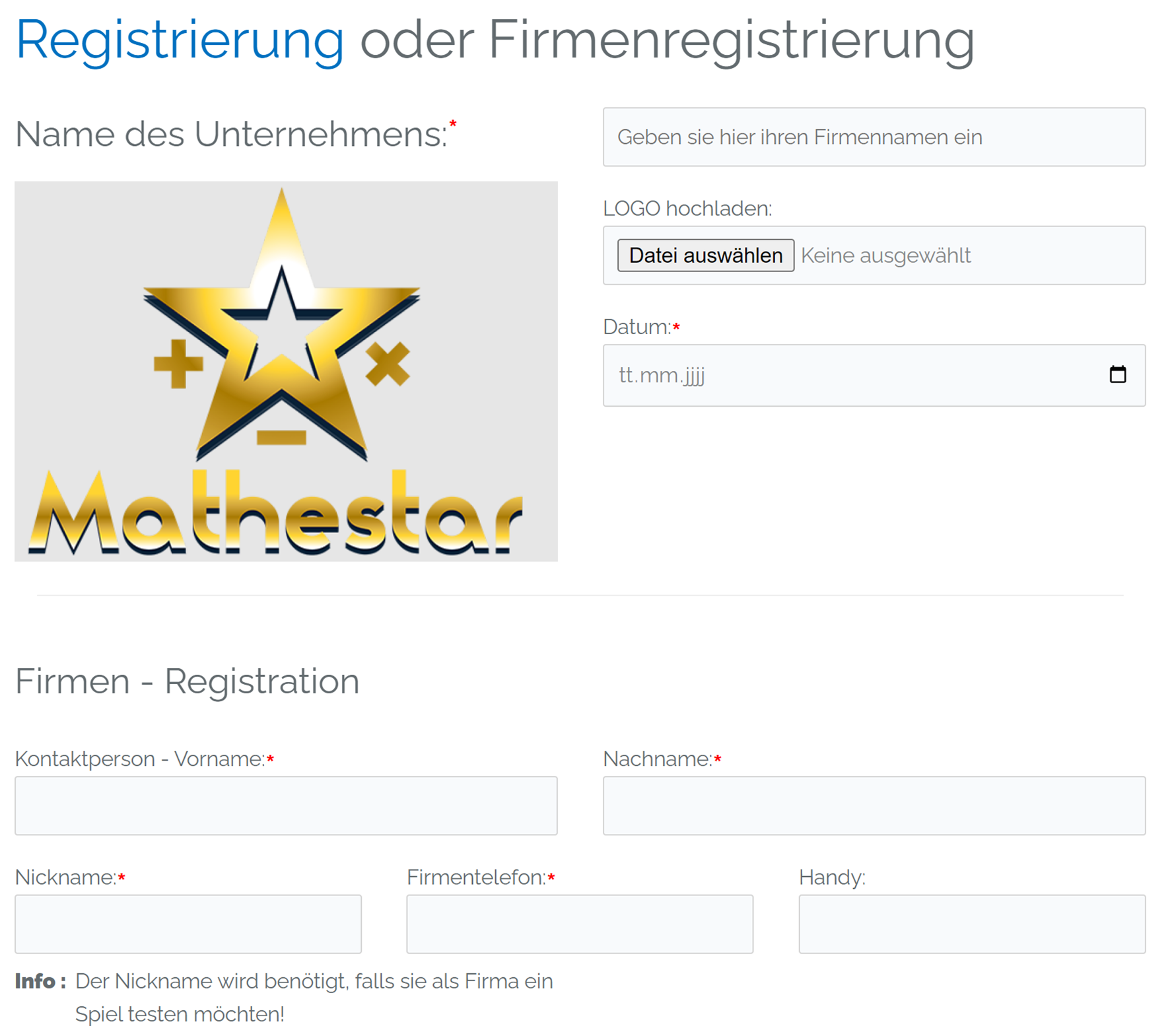Click into the Kontaktperson Vorname text box
Viewport: 1170px width, 1036px height.
point(286,806)
